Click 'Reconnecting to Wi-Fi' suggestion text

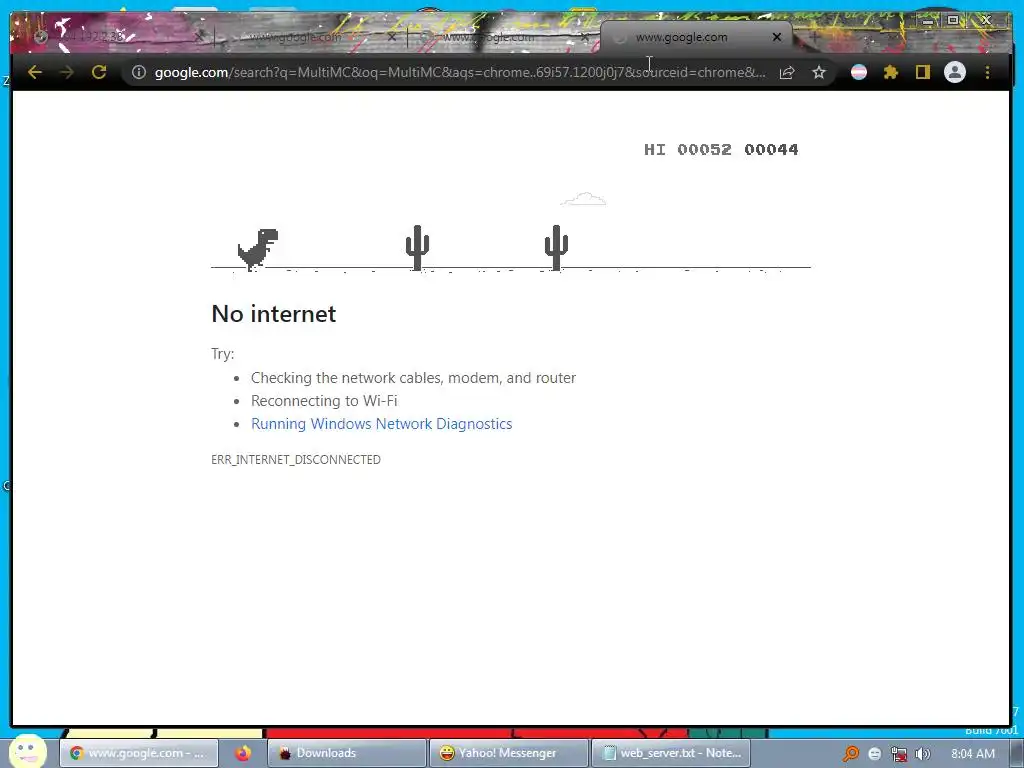[324, 401]
